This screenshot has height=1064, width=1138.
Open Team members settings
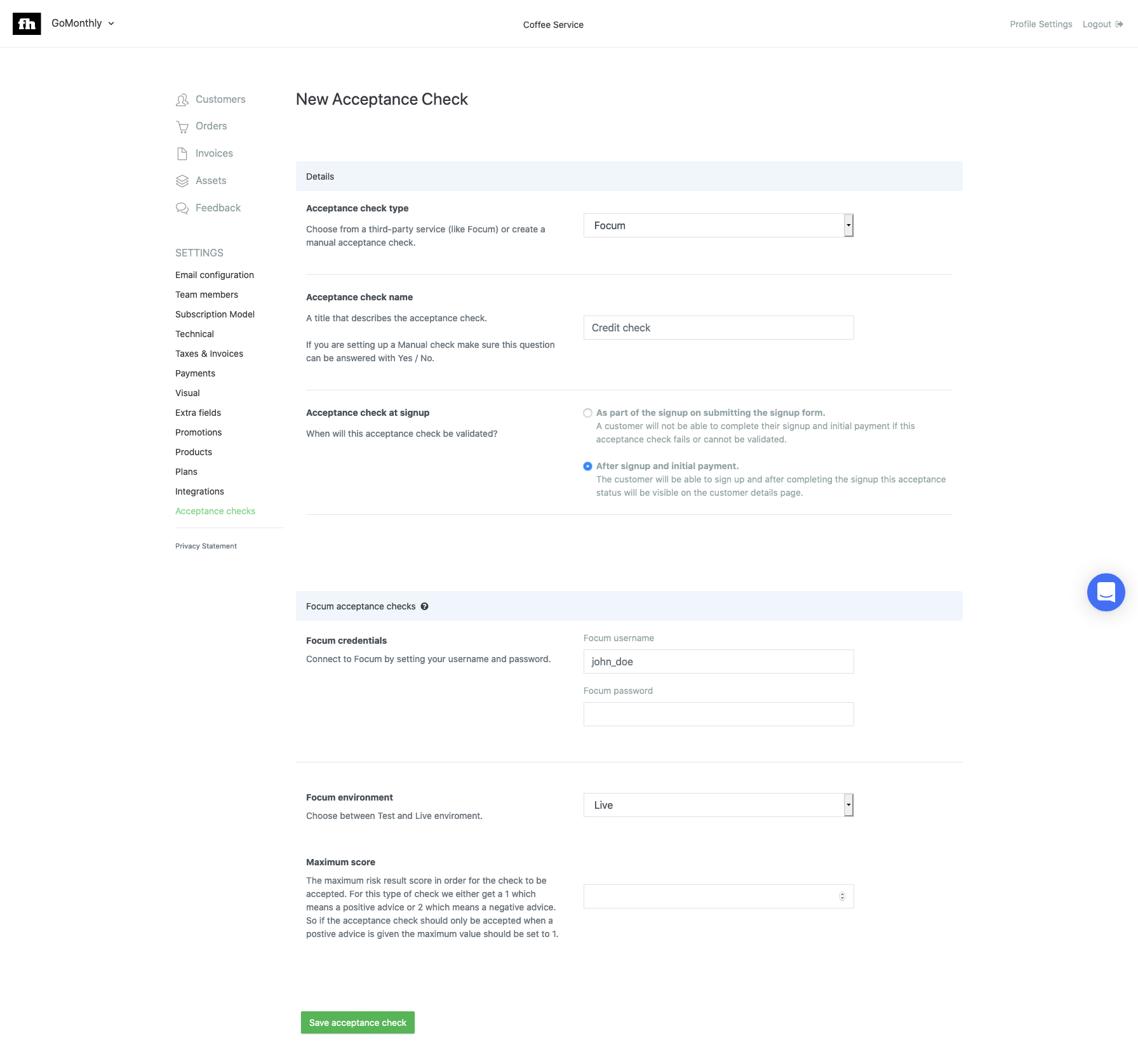tap(206, 295)
